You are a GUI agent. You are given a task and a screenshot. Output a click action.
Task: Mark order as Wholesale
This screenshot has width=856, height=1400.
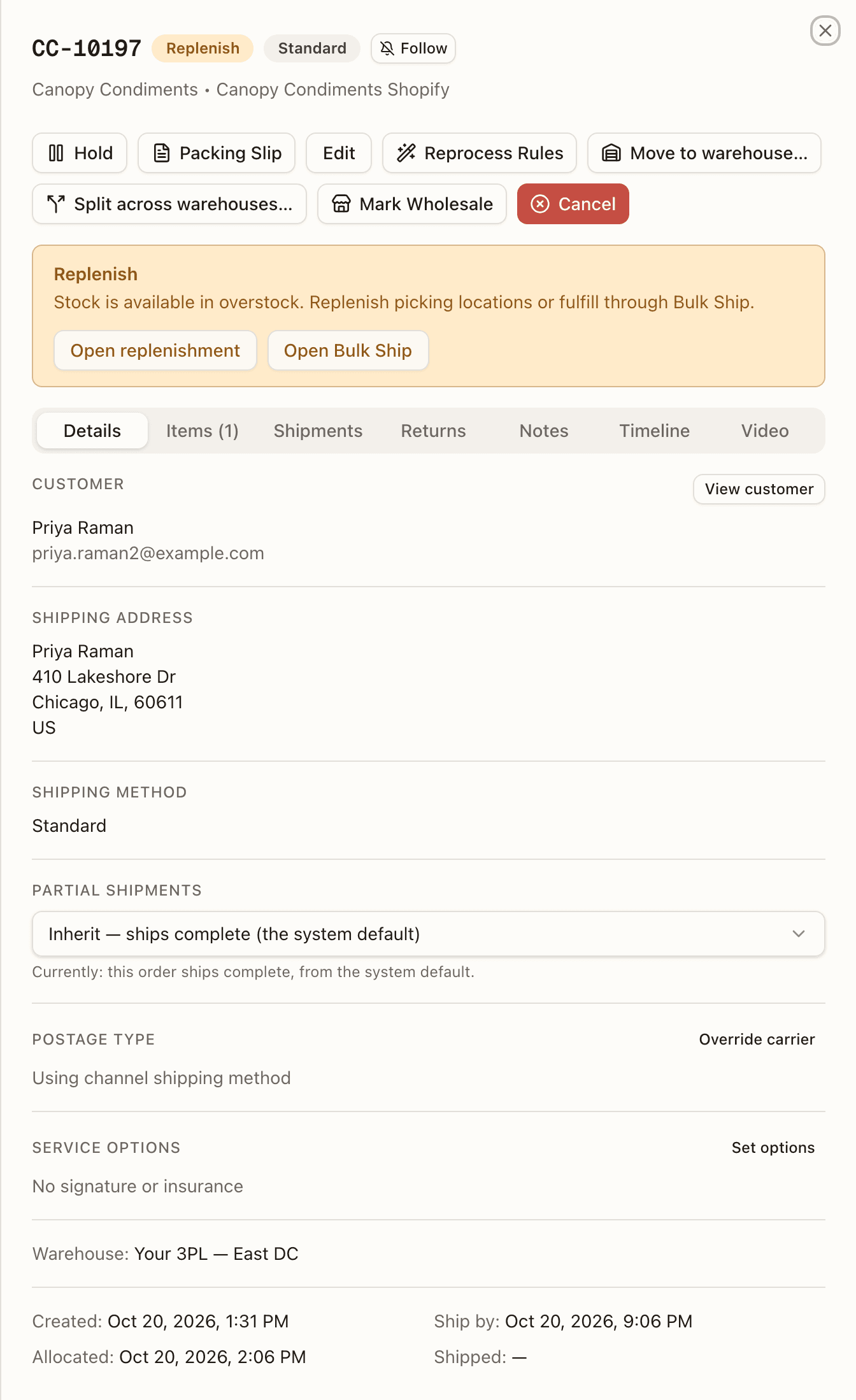[412, 204]
